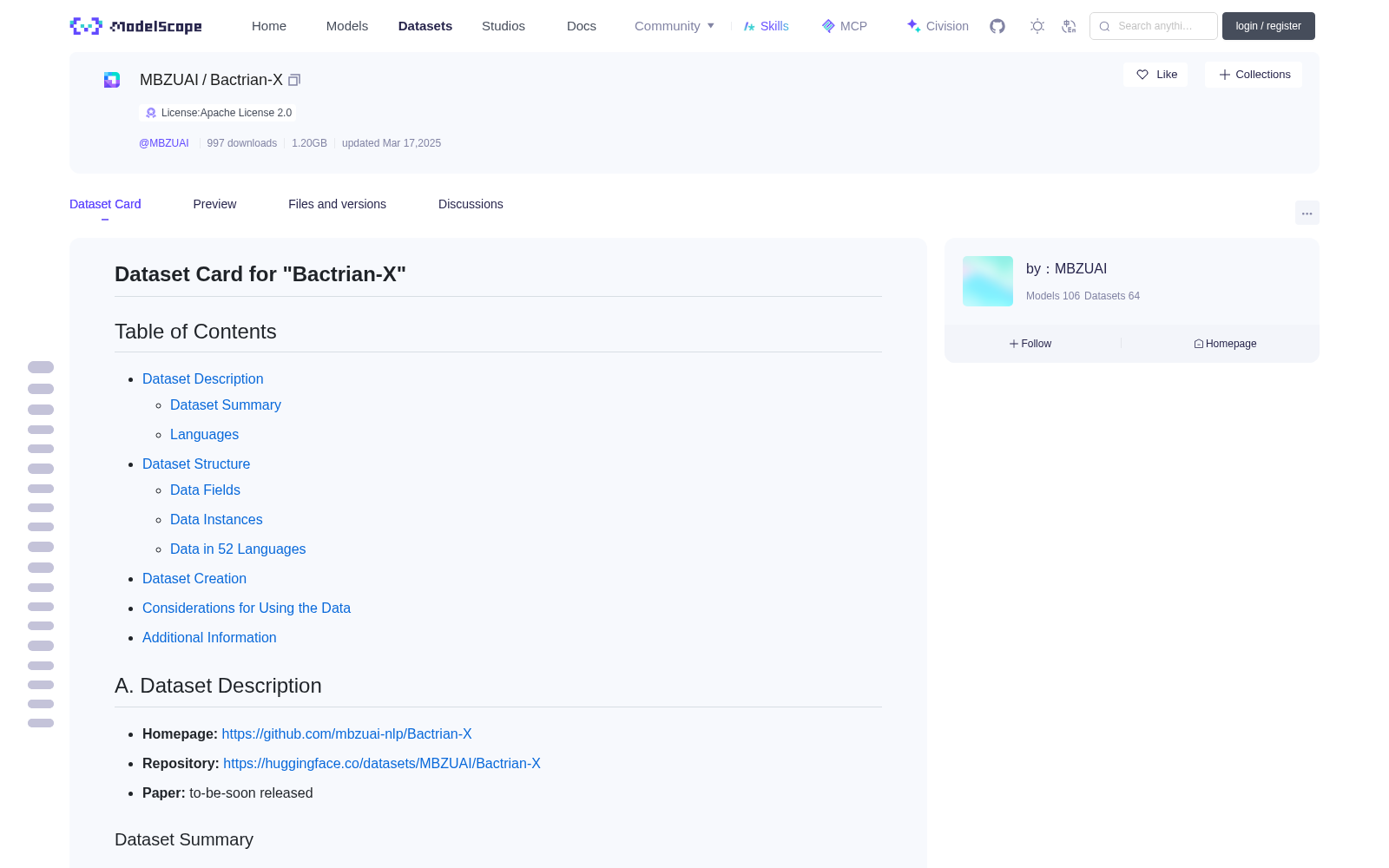Switch to the Preview tab

[x=214, y=204]
